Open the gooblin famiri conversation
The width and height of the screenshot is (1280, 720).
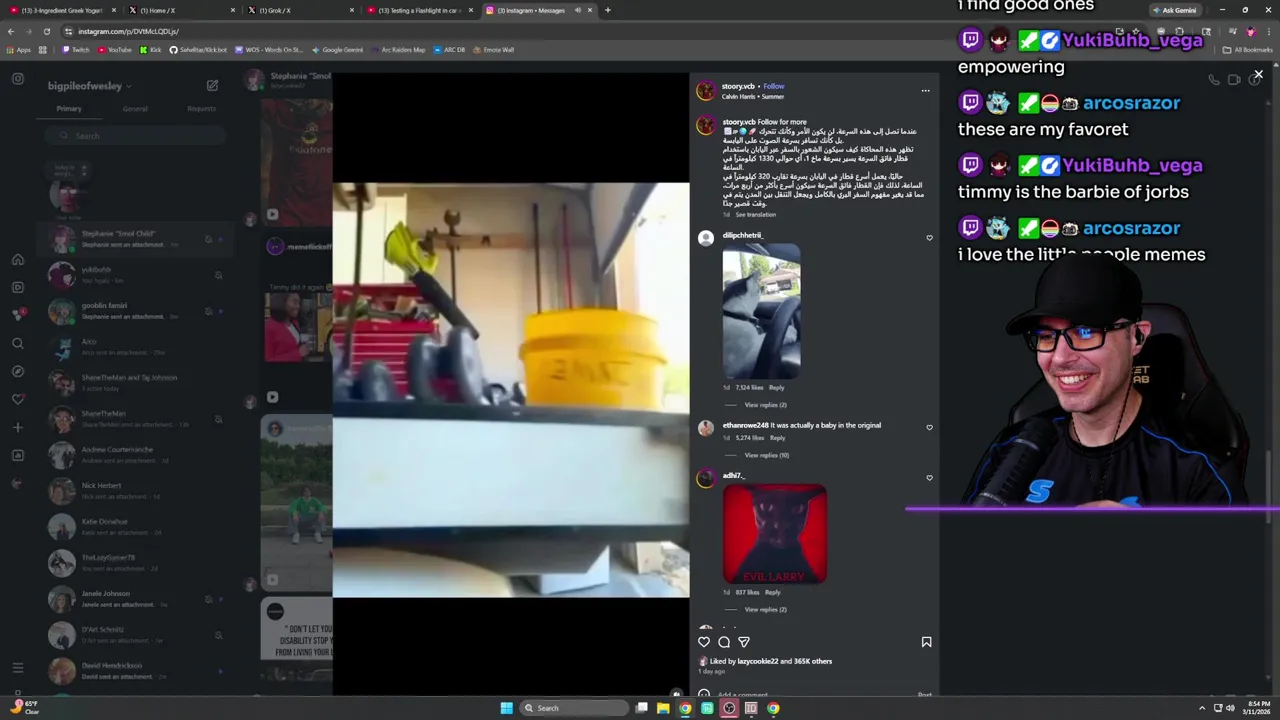[135, 311]
